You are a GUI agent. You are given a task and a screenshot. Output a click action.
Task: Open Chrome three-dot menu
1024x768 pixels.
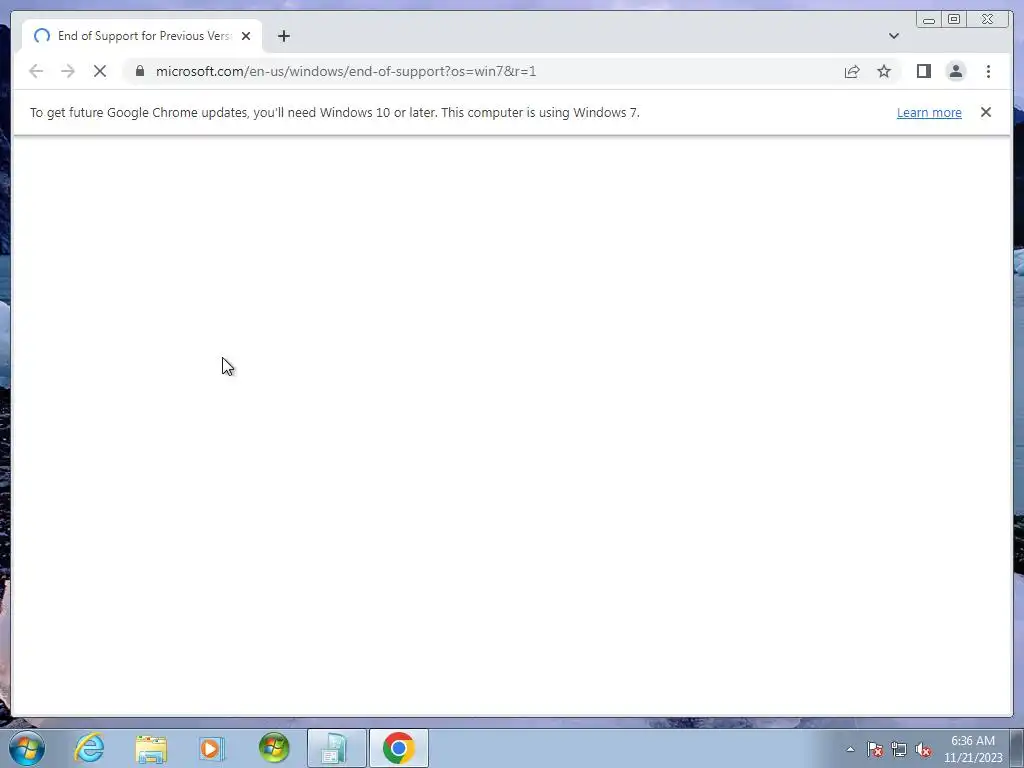(988, 71)
